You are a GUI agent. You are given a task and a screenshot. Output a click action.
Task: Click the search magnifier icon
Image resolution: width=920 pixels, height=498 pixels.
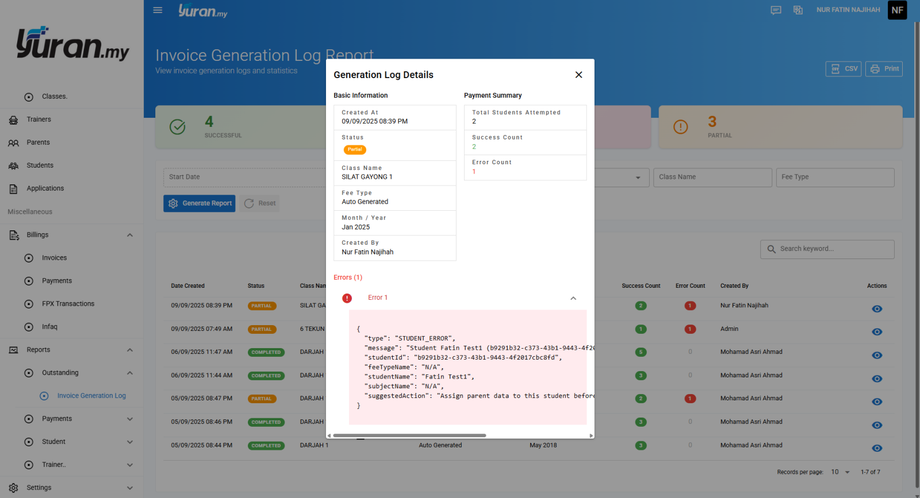tap(771, 249)
